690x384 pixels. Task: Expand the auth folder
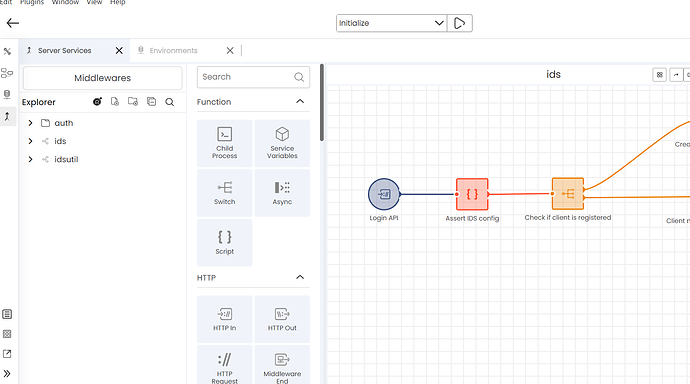30,123
